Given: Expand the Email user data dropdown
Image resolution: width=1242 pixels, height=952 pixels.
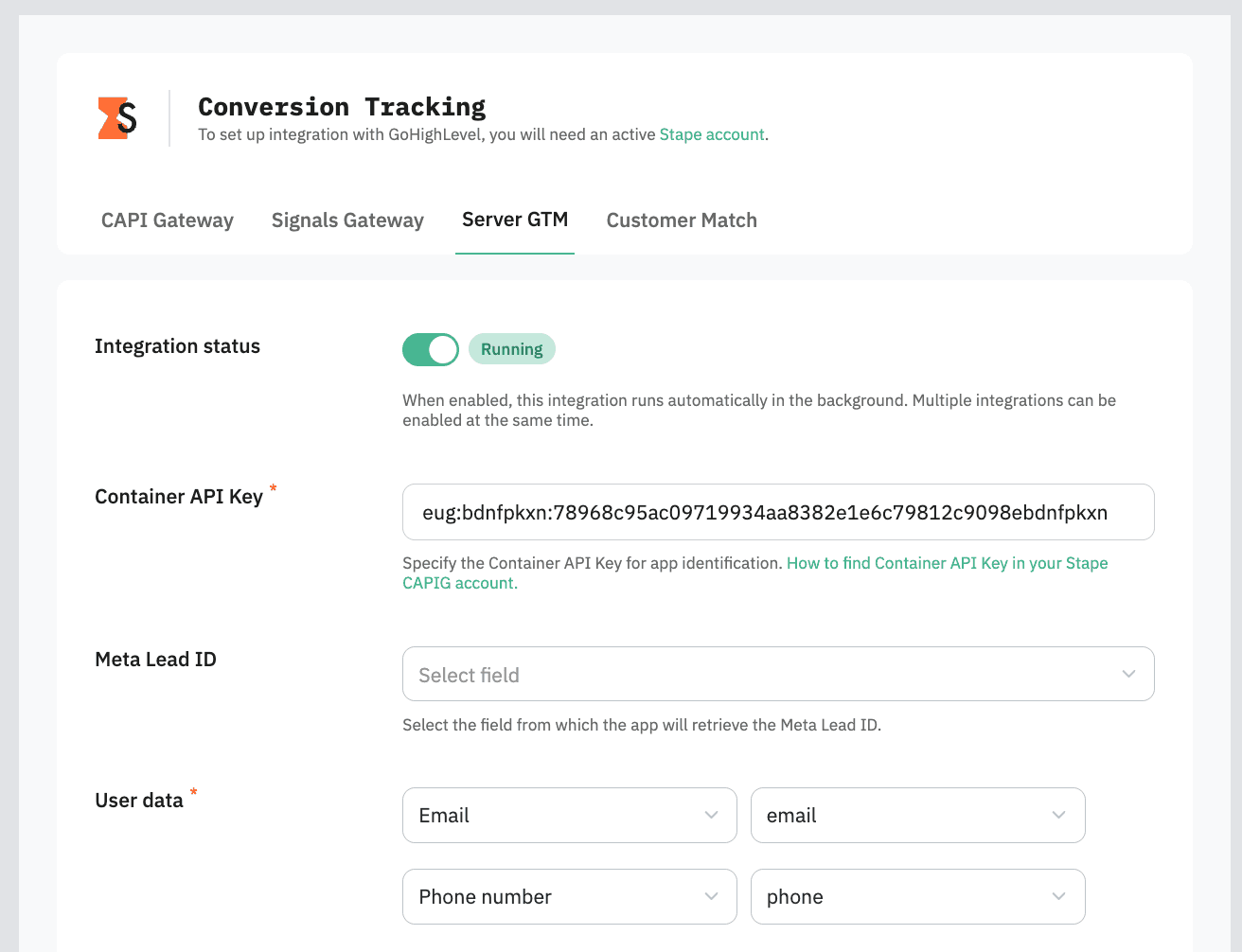Looking at the screenshot, I should coord(569,815).
